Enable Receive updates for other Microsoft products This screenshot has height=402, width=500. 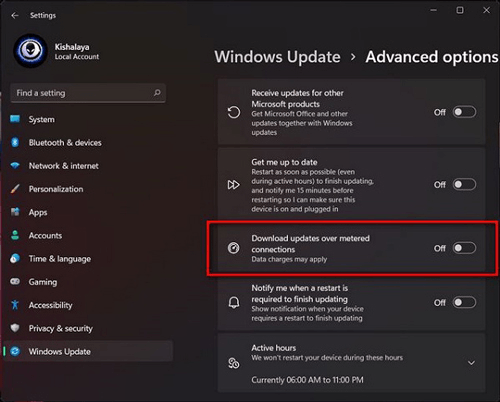[x=464, y=112]
